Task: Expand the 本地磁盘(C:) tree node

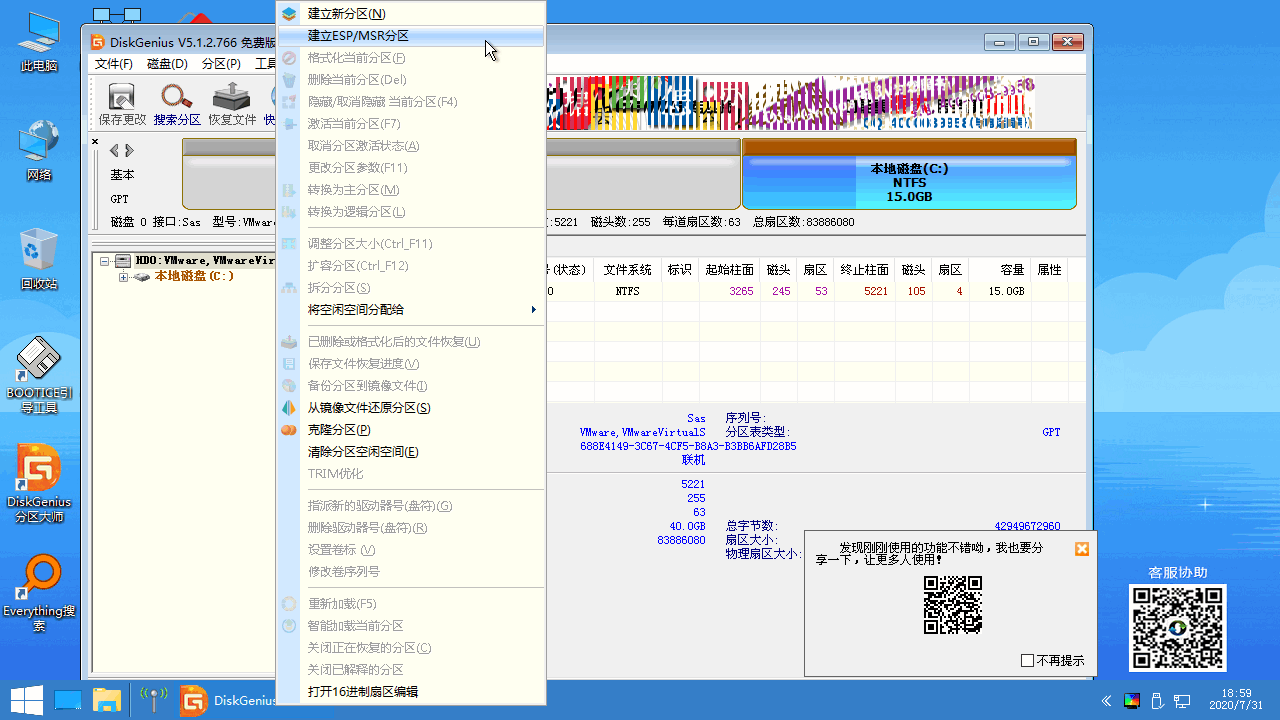Action: click(x=123, y=276)
